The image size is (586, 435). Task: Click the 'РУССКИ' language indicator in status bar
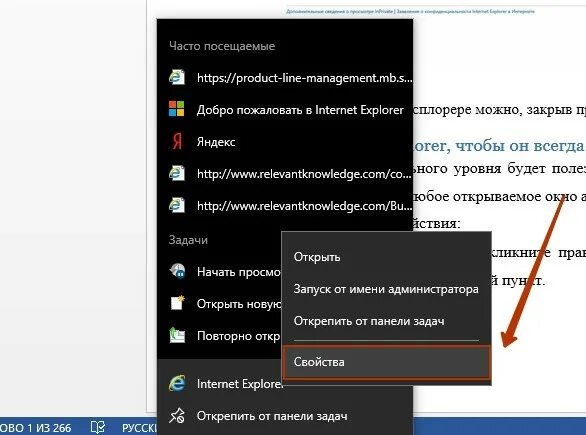[139, 428]
